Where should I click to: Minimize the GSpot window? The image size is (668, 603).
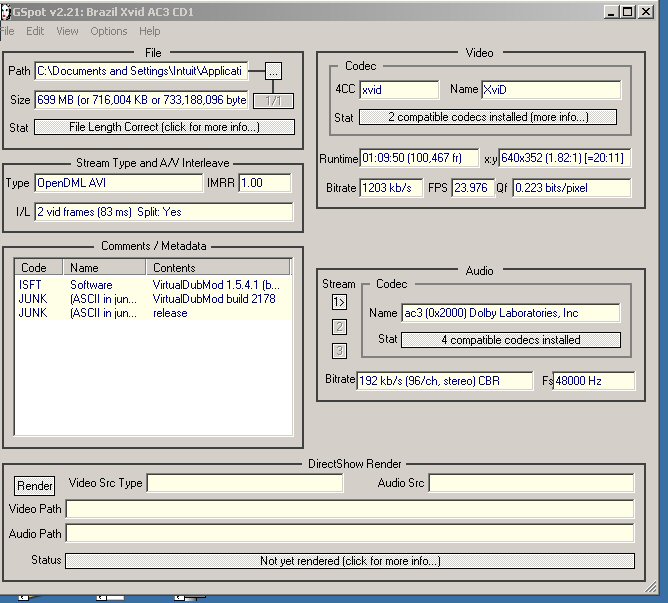pos(611,12)
